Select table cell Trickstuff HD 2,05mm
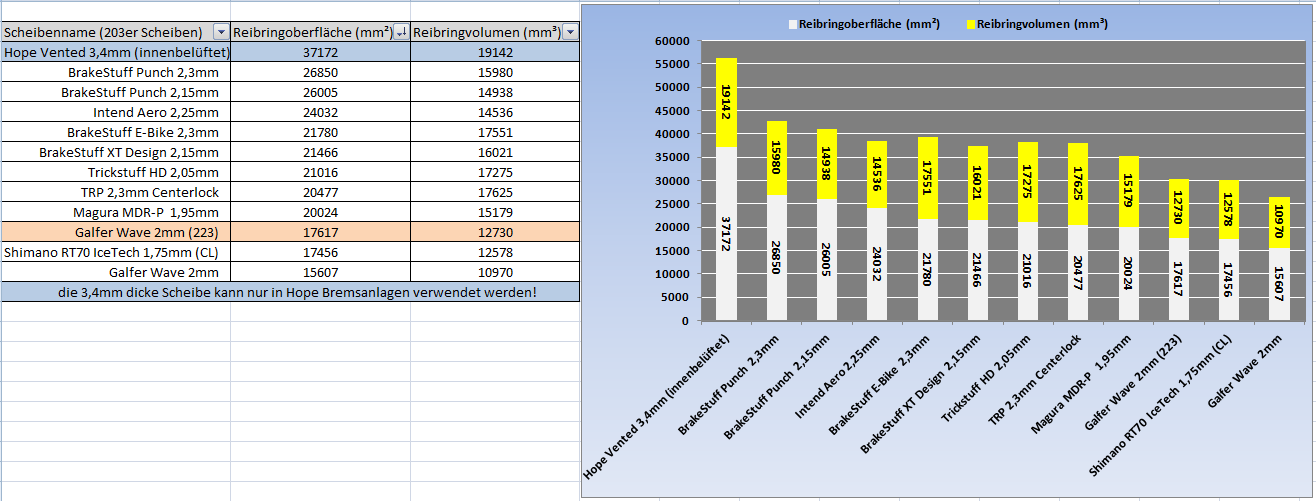Viewport: 1316px width, 501px height. point(116,173)
